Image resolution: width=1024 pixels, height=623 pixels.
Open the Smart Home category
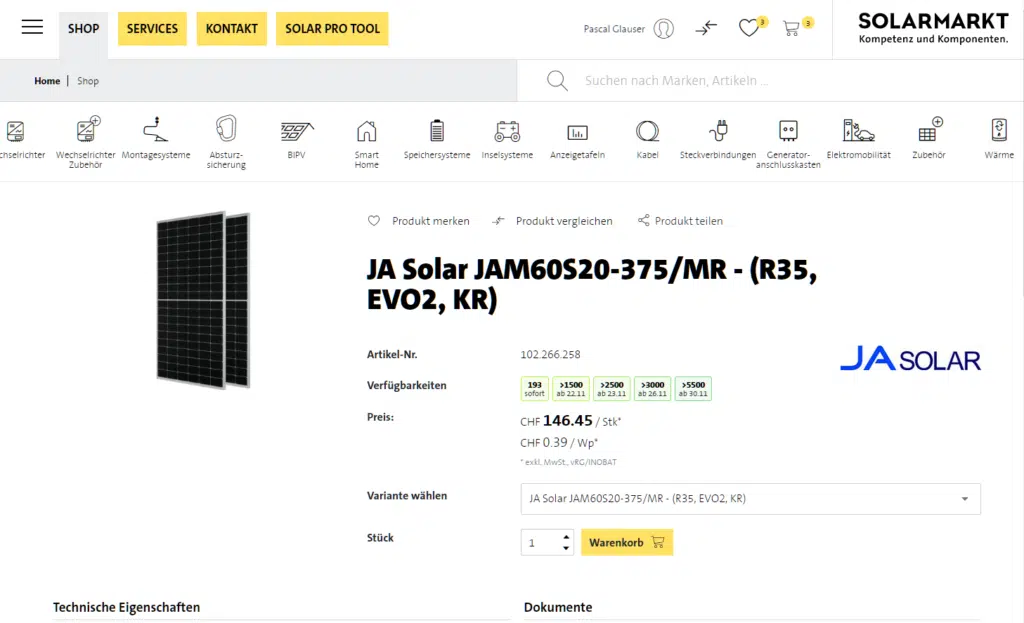coord(367,139)
